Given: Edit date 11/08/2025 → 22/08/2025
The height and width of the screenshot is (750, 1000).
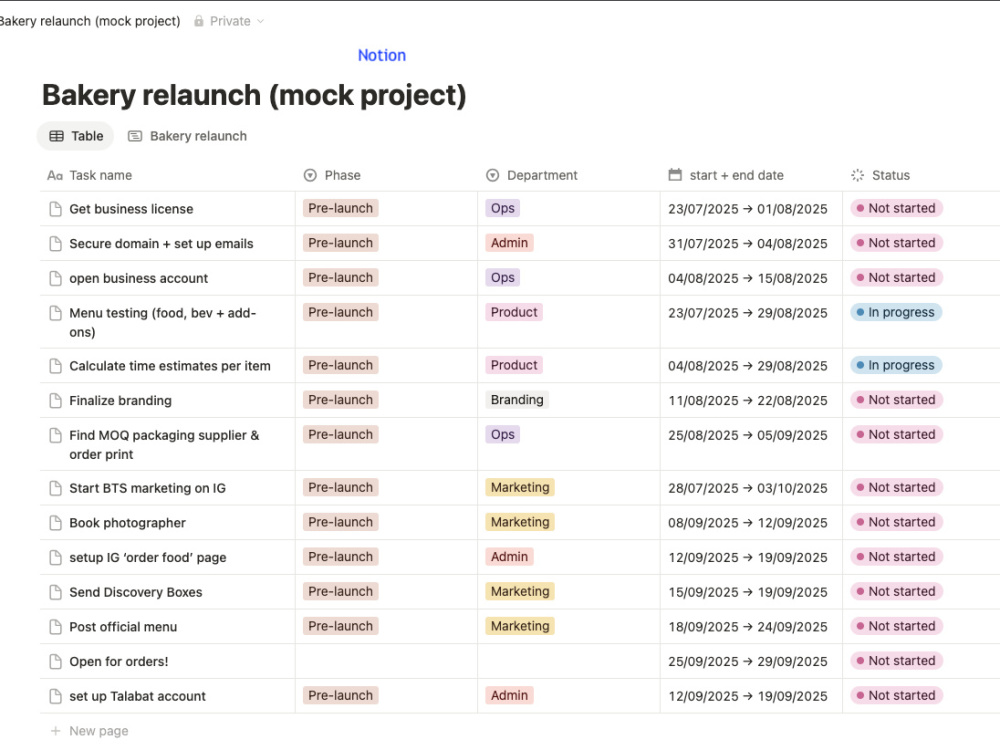Looking at the screenshot, I should [x=747, y=401].
